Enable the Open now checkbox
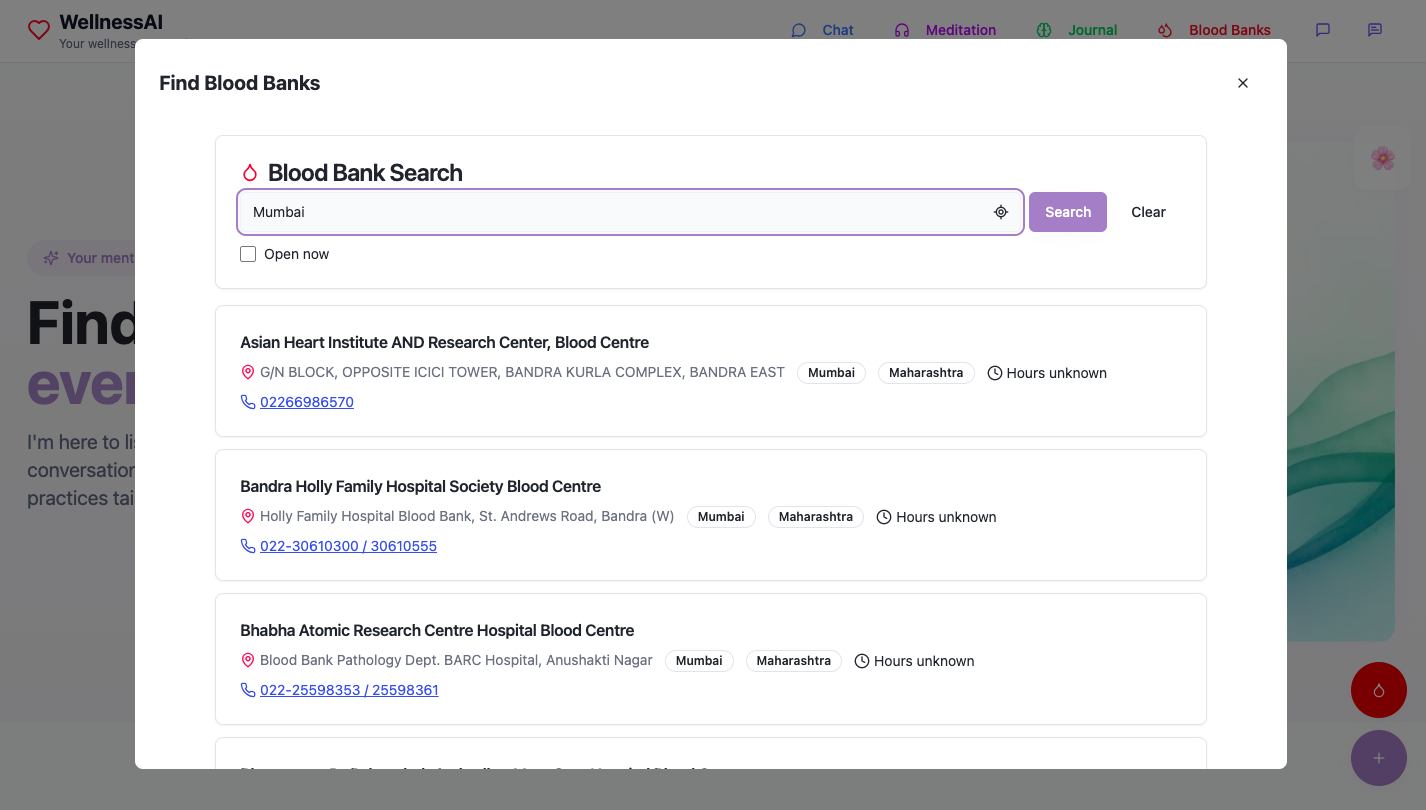The width and height of the screenshot is (1426, 810). [248, 254]
